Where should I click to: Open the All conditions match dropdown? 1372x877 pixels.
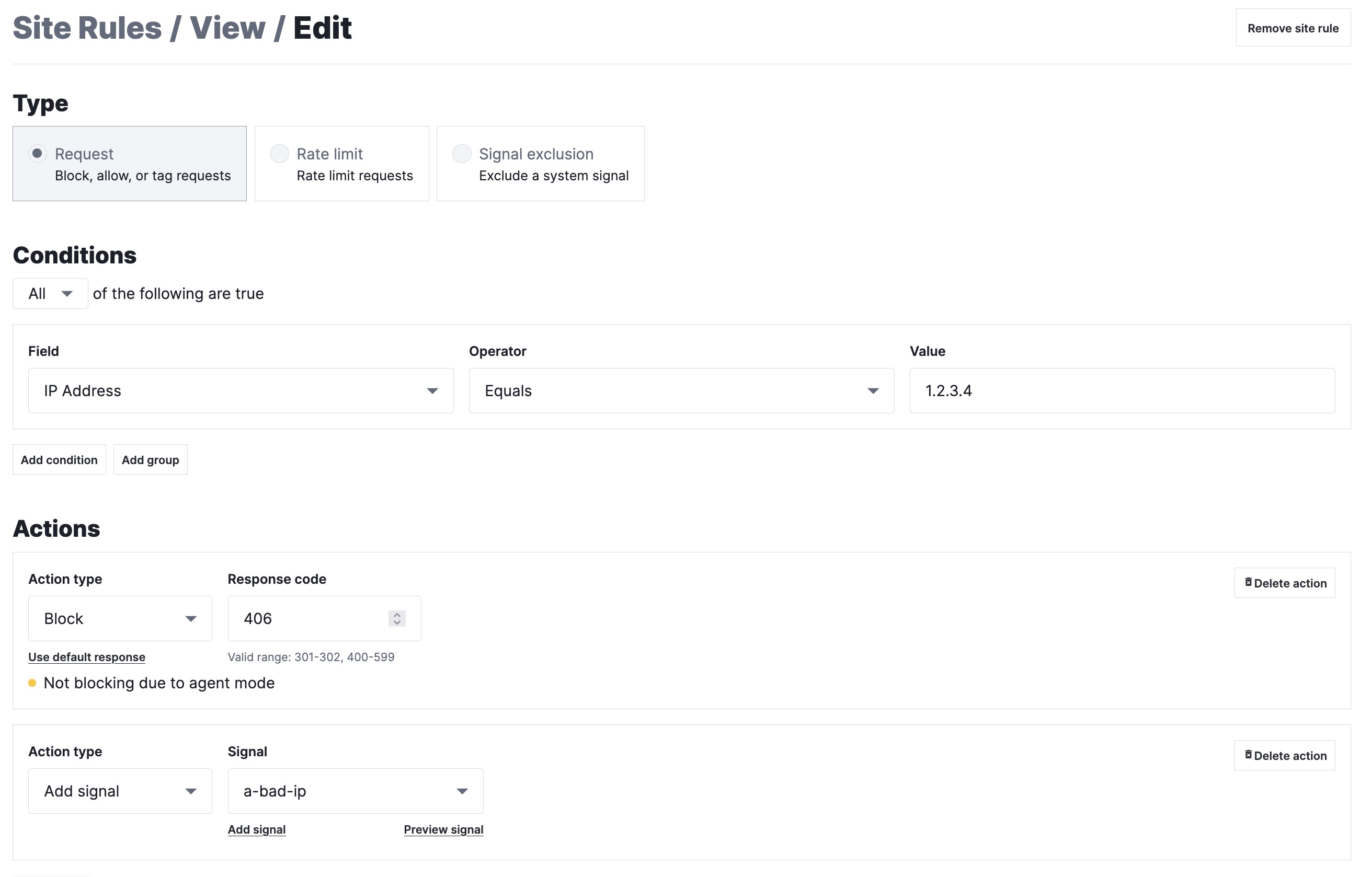pyautogui.click(x=50, y=294)
